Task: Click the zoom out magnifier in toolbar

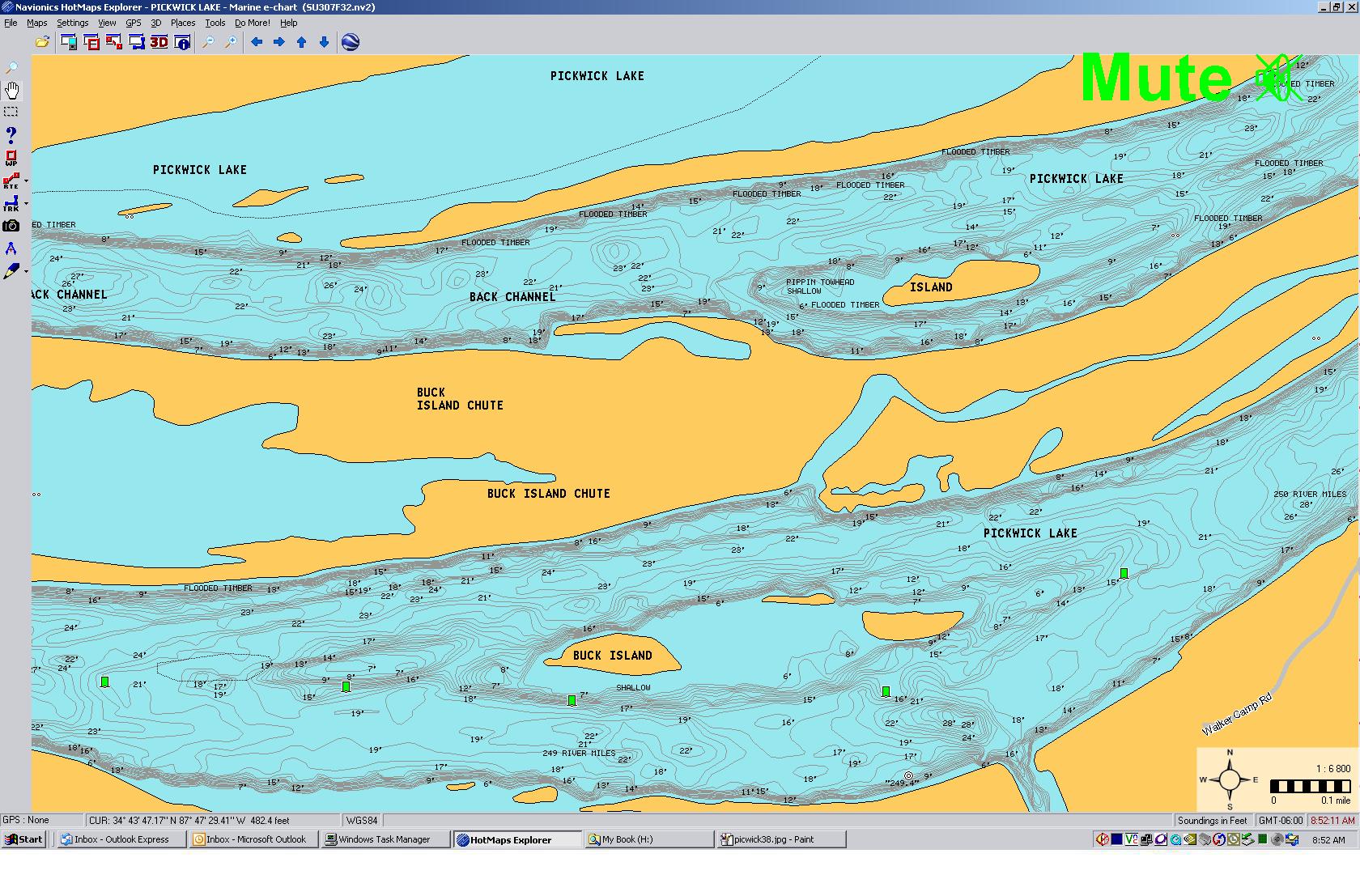Action: [x=208, y=42]
